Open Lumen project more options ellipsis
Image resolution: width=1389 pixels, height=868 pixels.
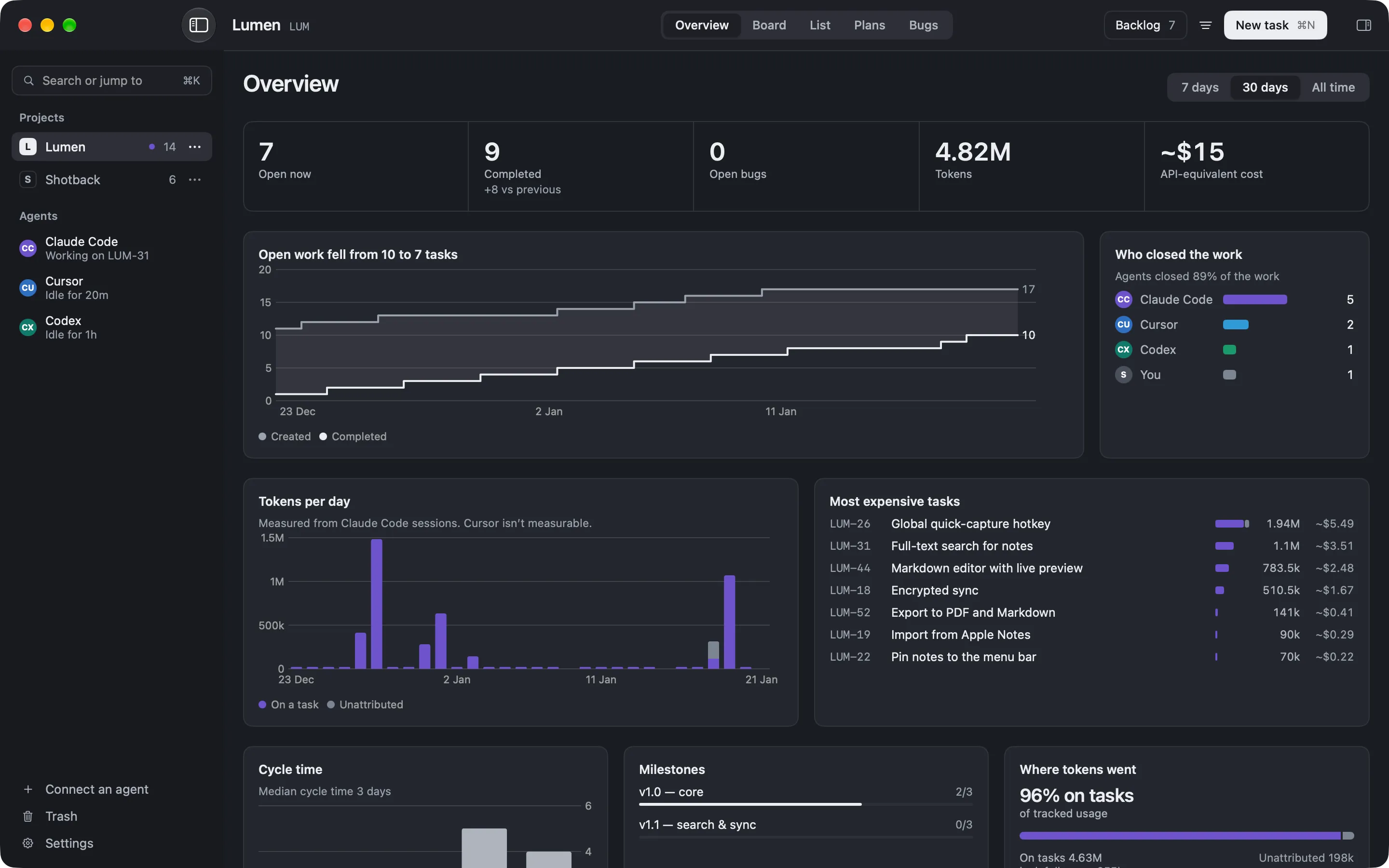pos(195,147)
